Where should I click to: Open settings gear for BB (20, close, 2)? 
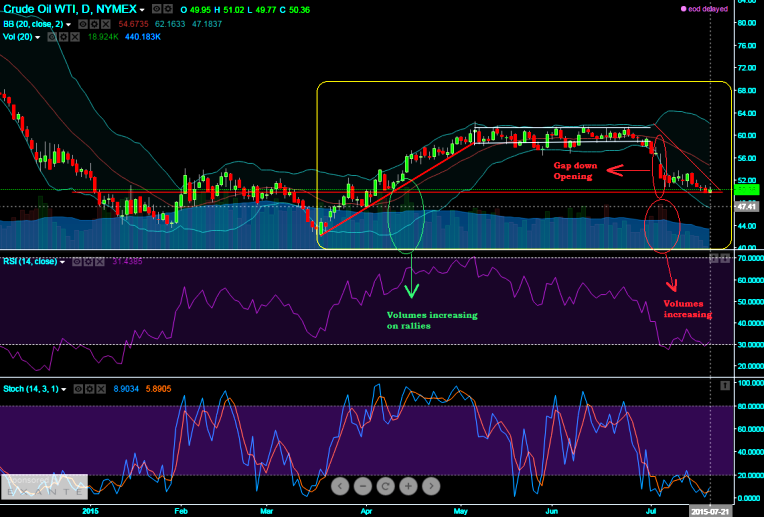[x=95, y=24]
